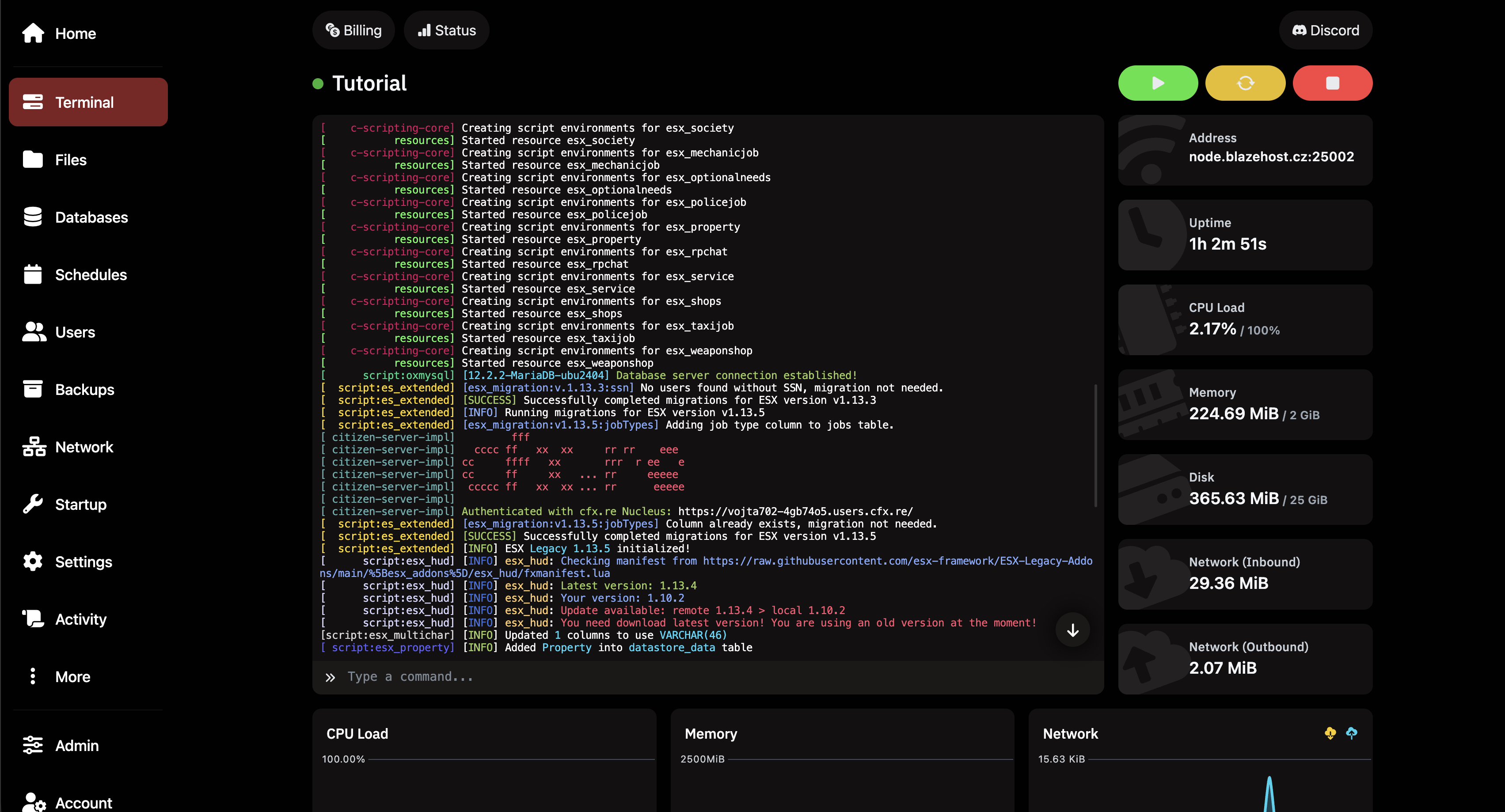The image size is (1505, 812).
Task: Restart the server with yellow refresh button
Action: [1245, 83]
